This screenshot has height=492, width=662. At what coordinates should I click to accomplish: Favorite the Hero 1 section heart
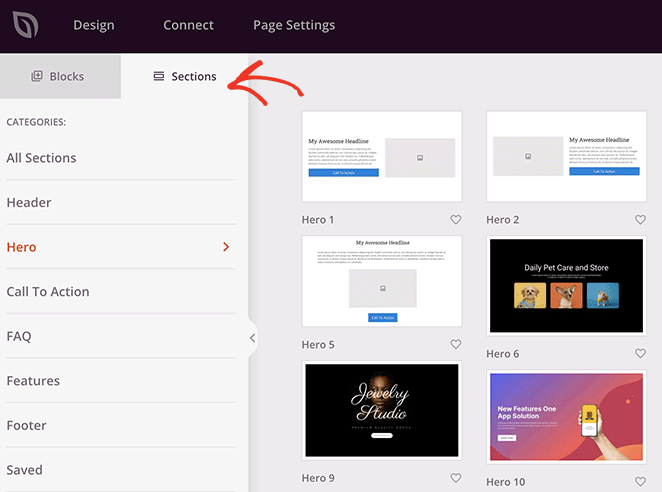(456, 220)
